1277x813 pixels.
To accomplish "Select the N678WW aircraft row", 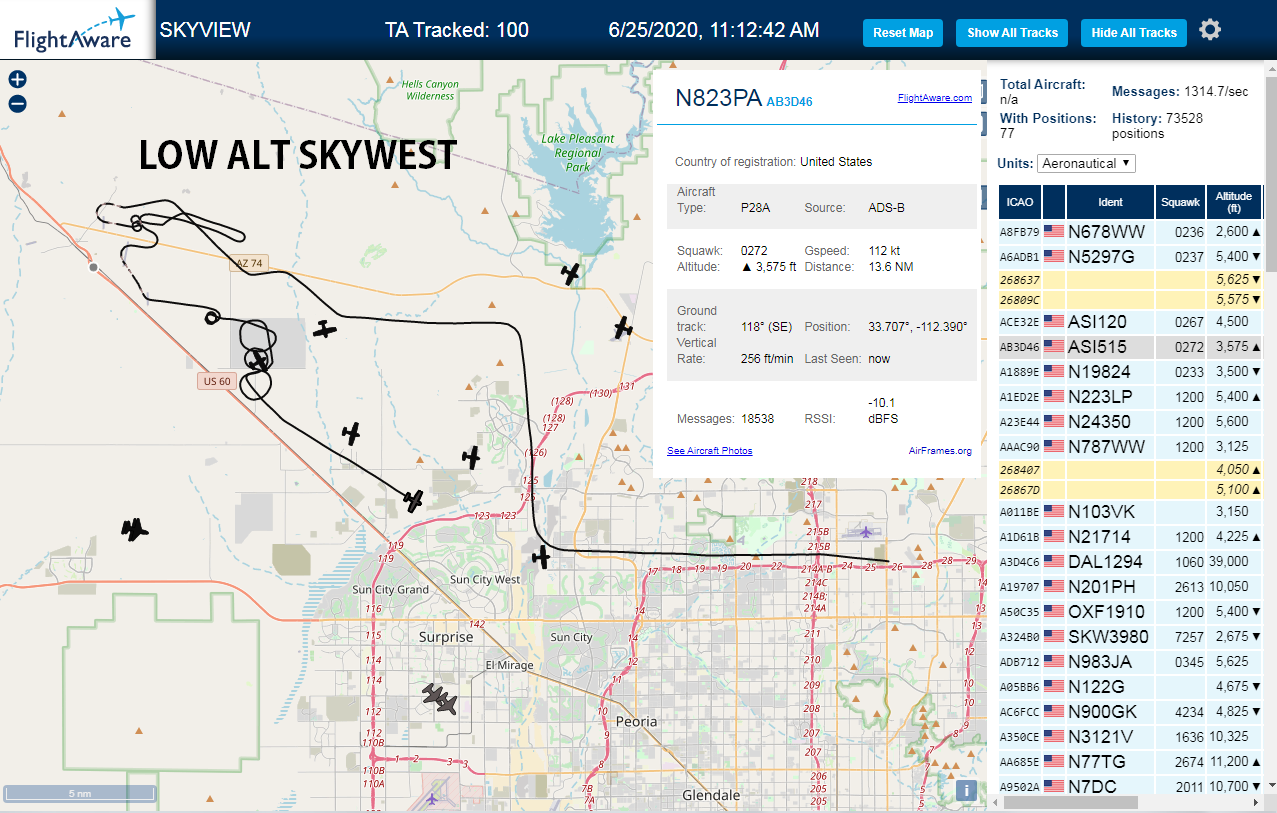I will tap(1131, 232).
